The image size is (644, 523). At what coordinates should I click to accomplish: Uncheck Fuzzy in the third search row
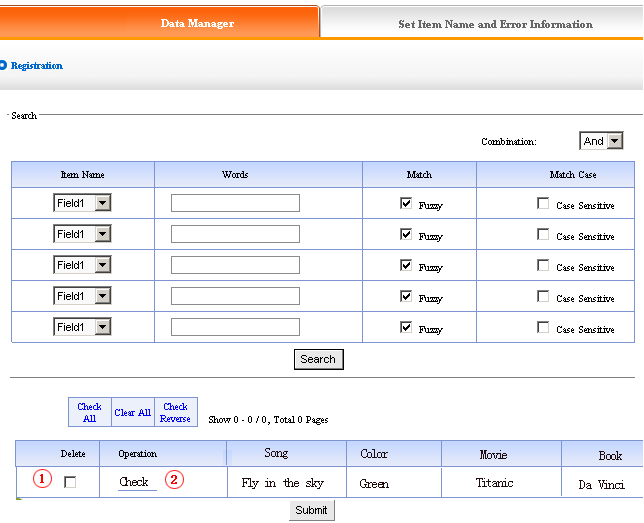(406, 265)
